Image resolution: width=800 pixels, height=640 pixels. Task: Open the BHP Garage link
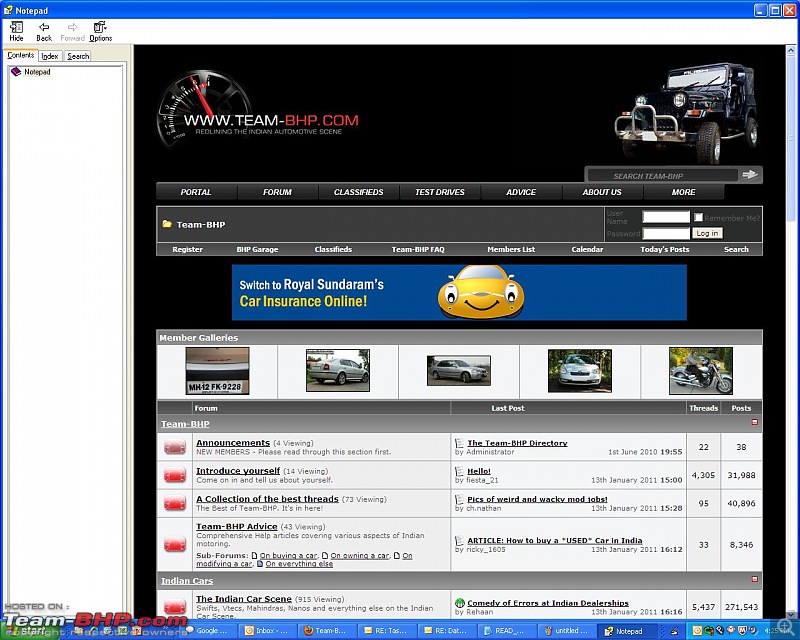pos(257,249)
